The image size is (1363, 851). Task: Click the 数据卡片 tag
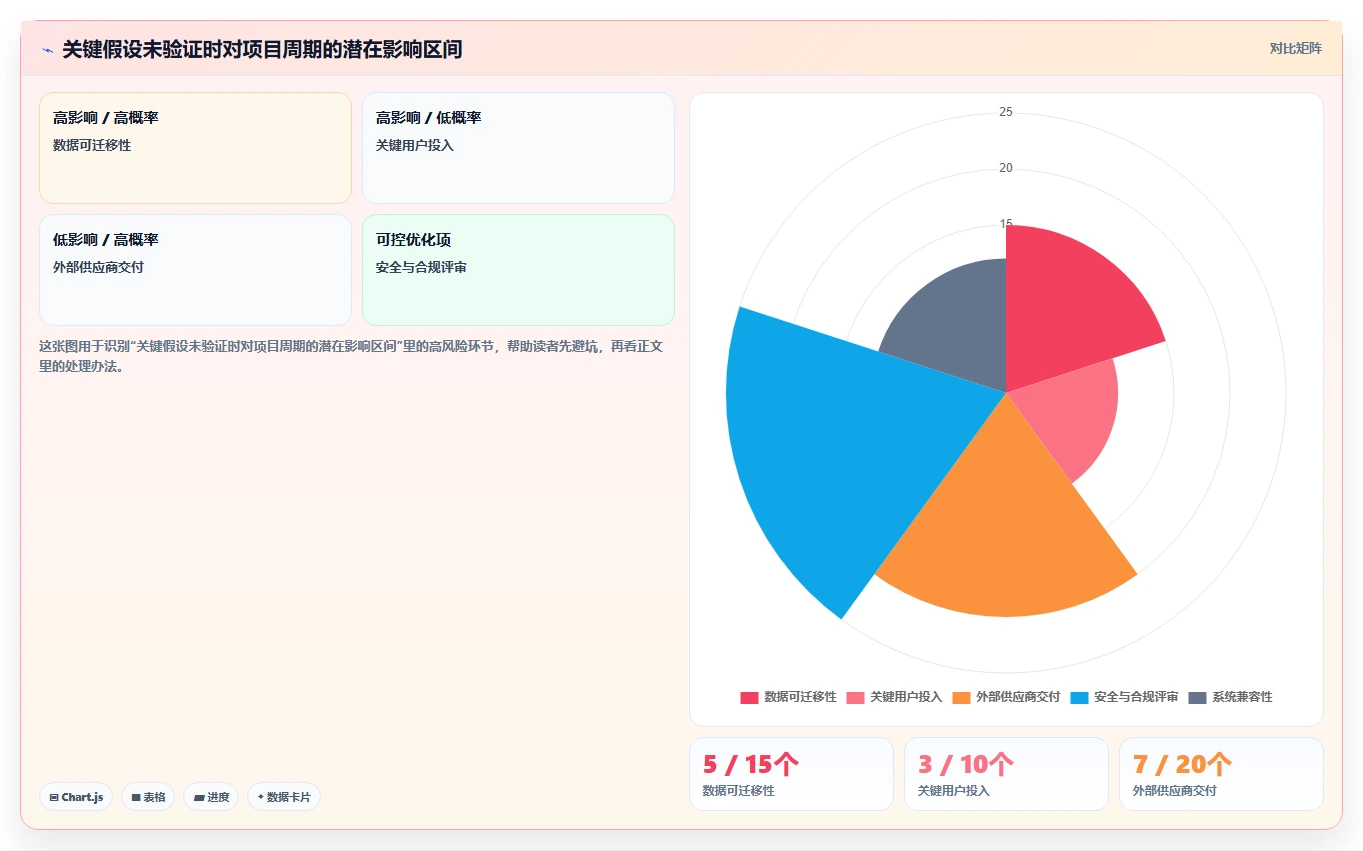pyautogui.click(x=284, y=797)
